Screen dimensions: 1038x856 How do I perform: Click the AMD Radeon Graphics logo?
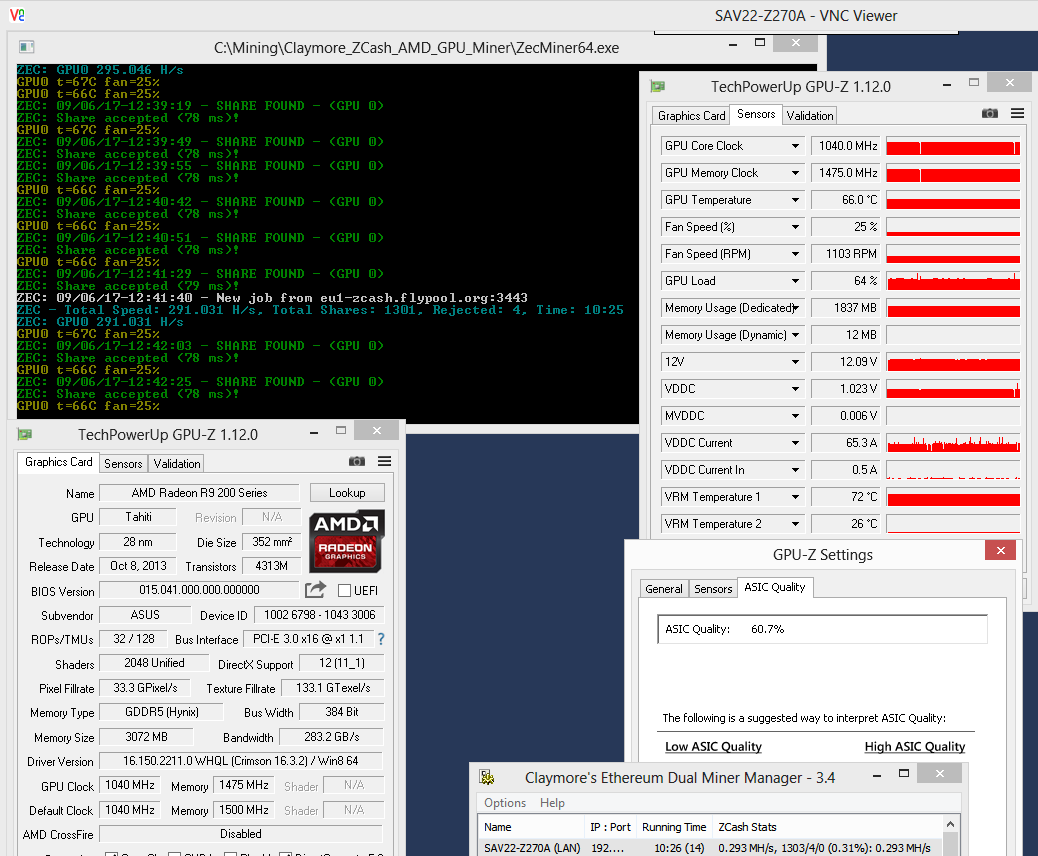(x=346, y=542)
